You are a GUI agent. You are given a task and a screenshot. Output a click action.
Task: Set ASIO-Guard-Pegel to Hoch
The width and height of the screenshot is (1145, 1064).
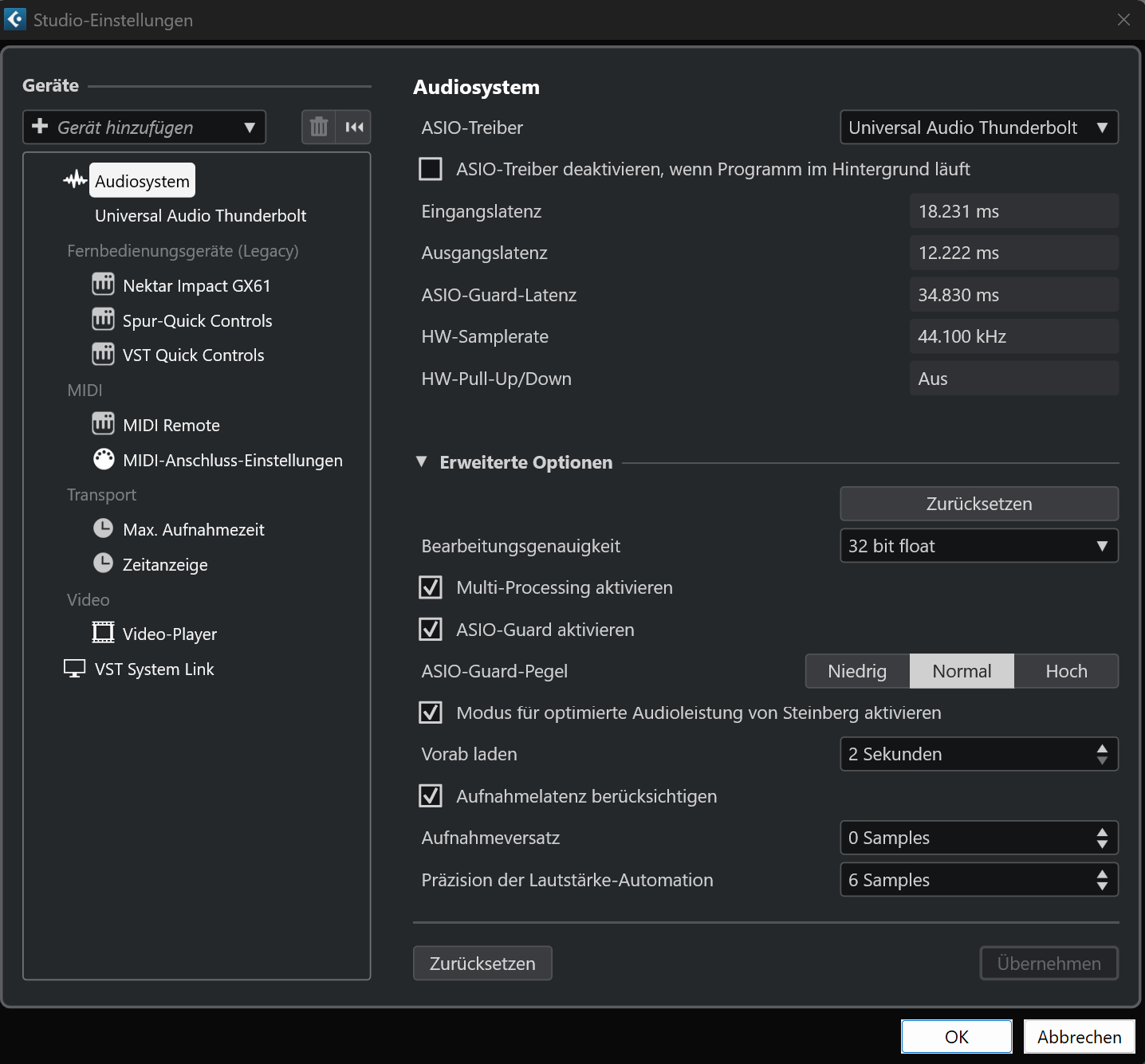1066,671
